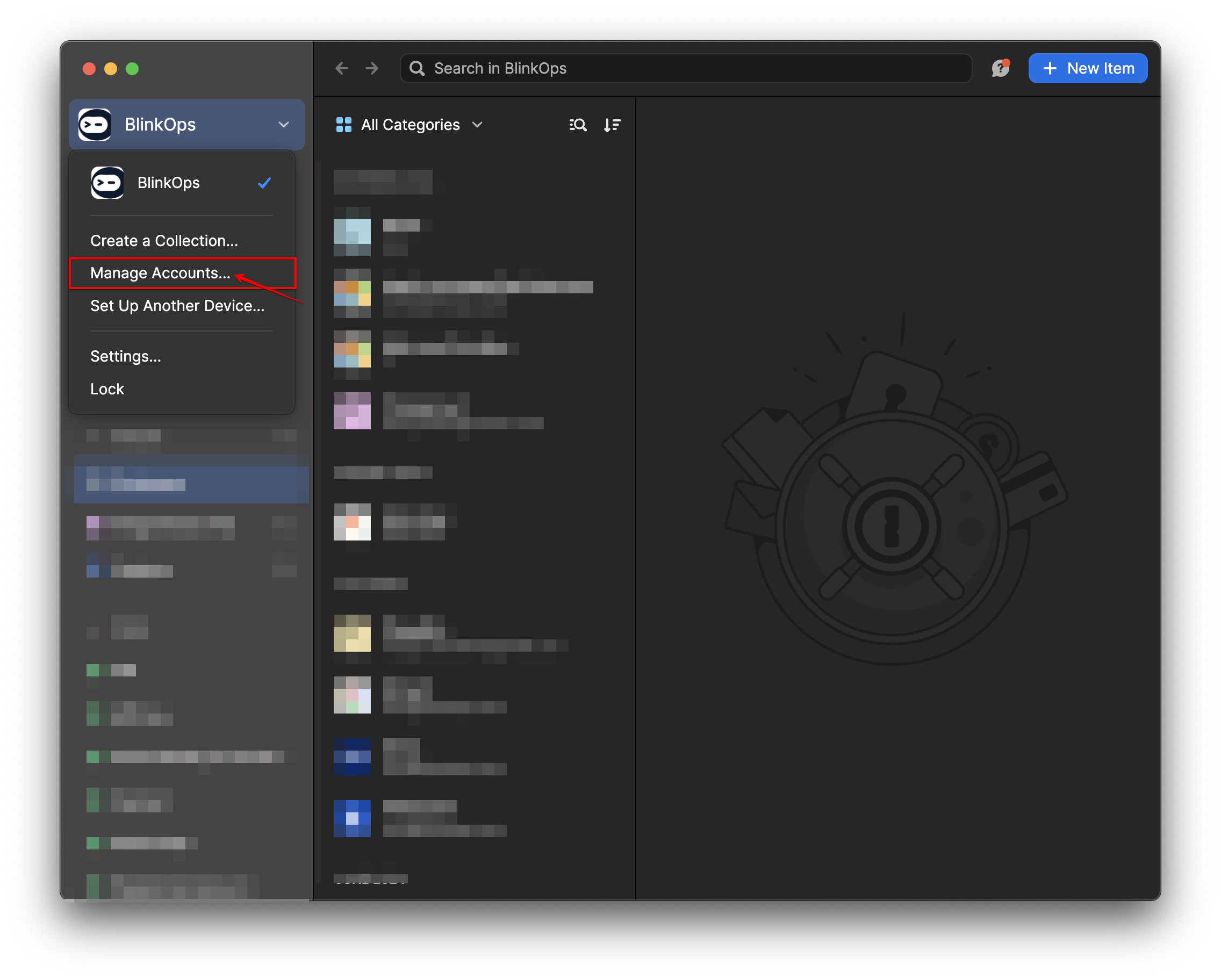
Task: Open the help question mark icon
Action: click(1000, 68)
